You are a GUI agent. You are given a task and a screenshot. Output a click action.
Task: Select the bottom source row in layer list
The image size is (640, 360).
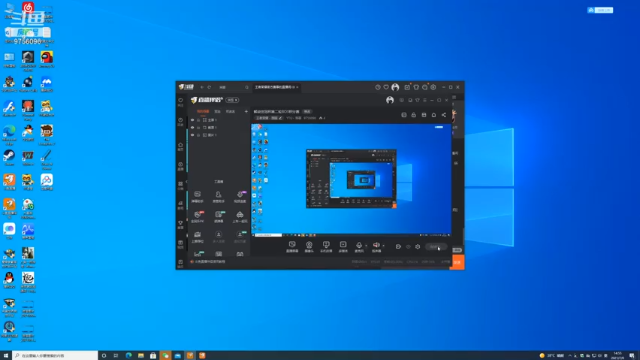click(x=218, y=135)
